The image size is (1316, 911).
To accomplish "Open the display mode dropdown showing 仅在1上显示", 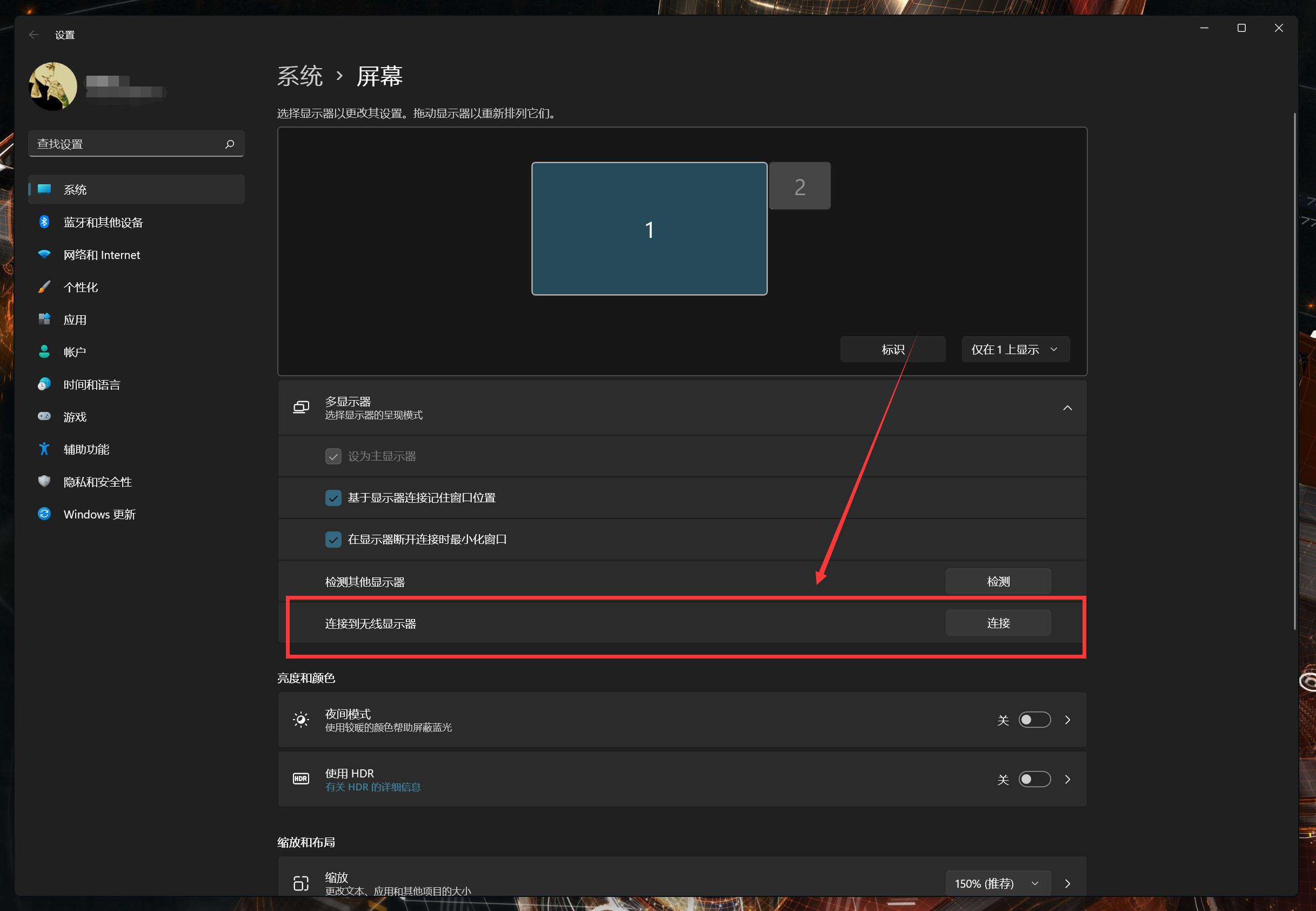I will click(1015, 349).
